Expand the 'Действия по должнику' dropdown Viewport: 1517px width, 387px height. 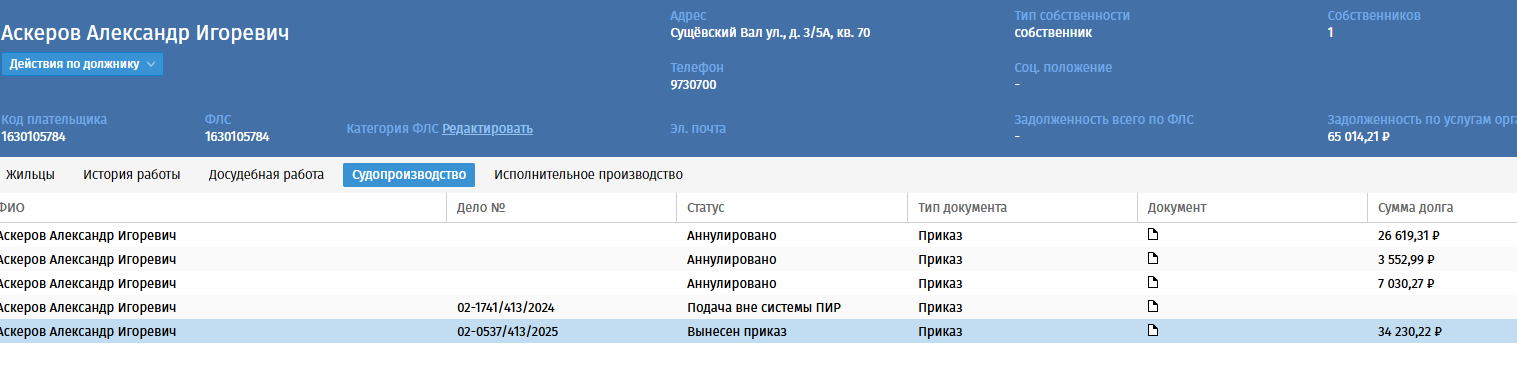coord(82,64)
